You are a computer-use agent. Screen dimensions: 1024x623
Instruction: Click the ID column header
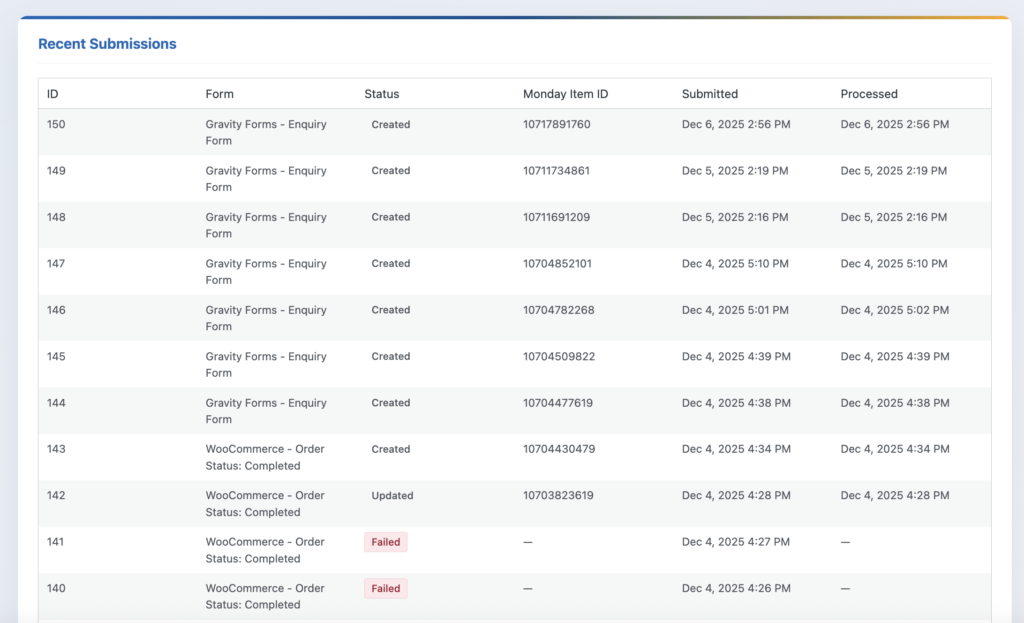(52, 94)
